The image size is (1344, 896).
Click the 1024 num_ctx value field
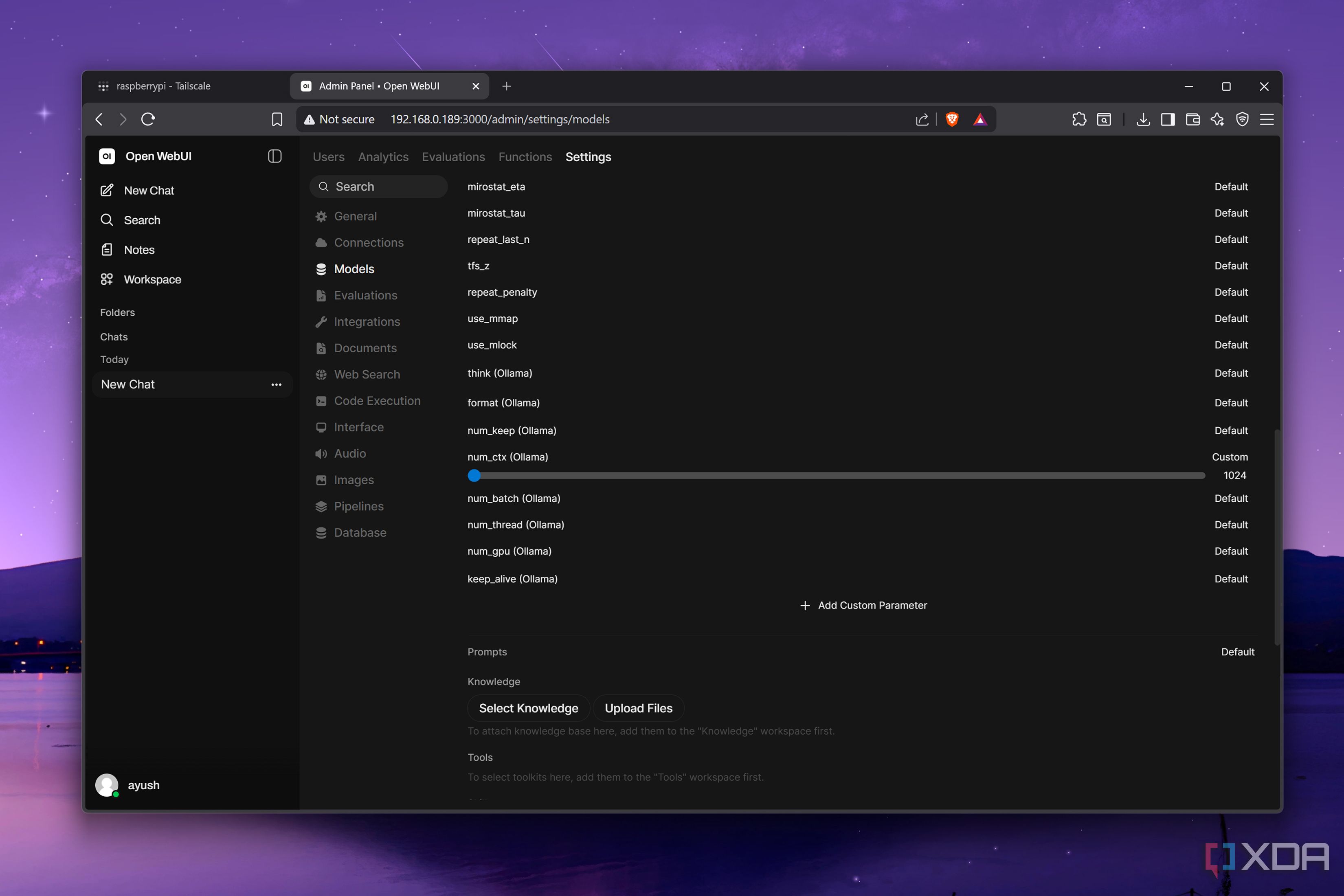(1234, 475)
